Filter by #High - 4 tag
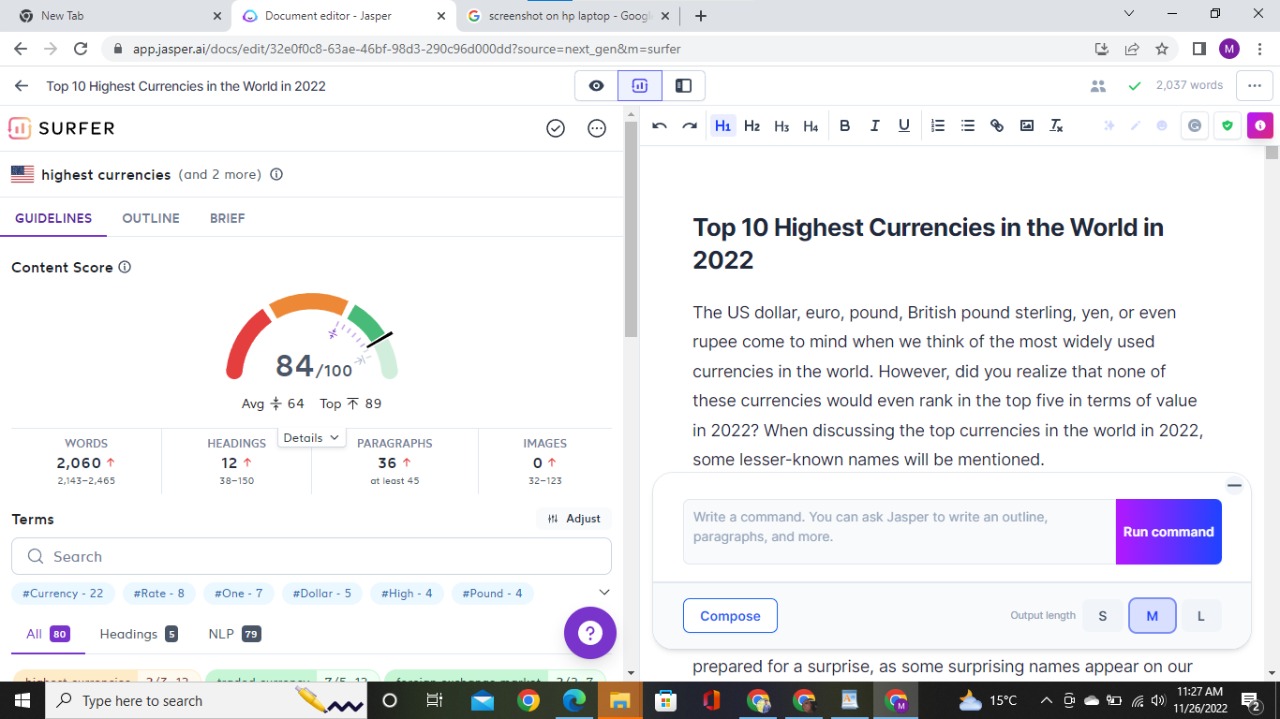 [407, 593]
